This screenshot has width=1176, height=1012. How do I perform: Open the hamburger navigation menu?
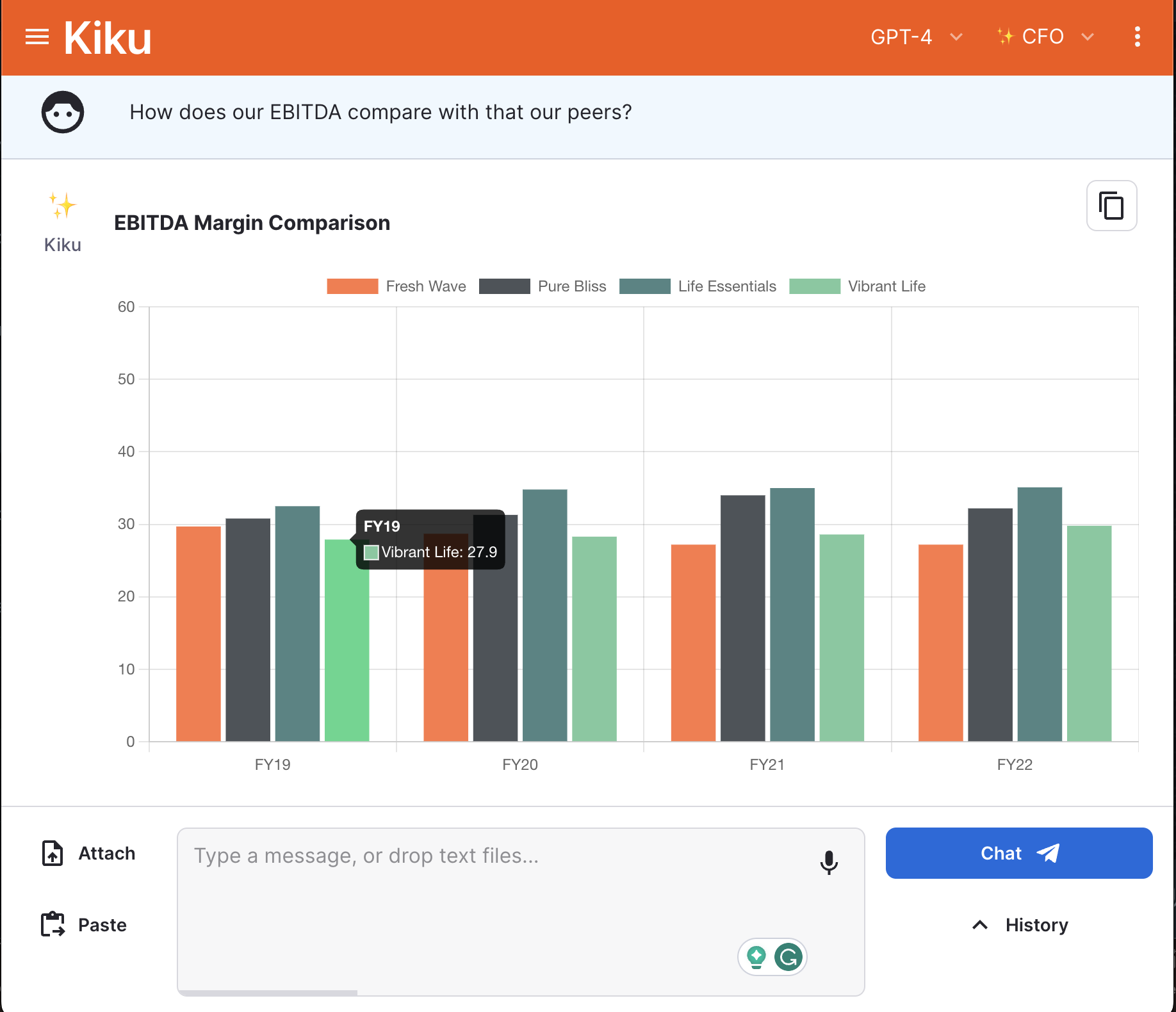(x=37, y=37)
